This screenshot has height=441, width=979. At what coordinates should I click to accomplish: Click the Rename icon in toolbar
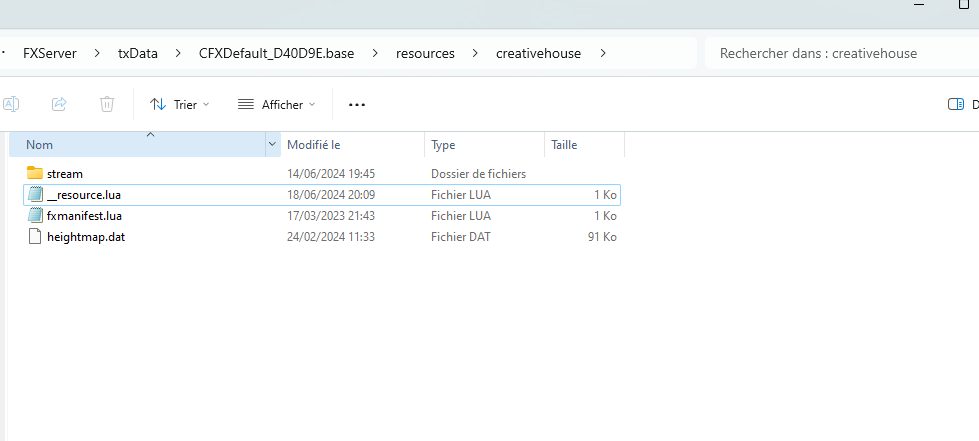pos(11,104)
